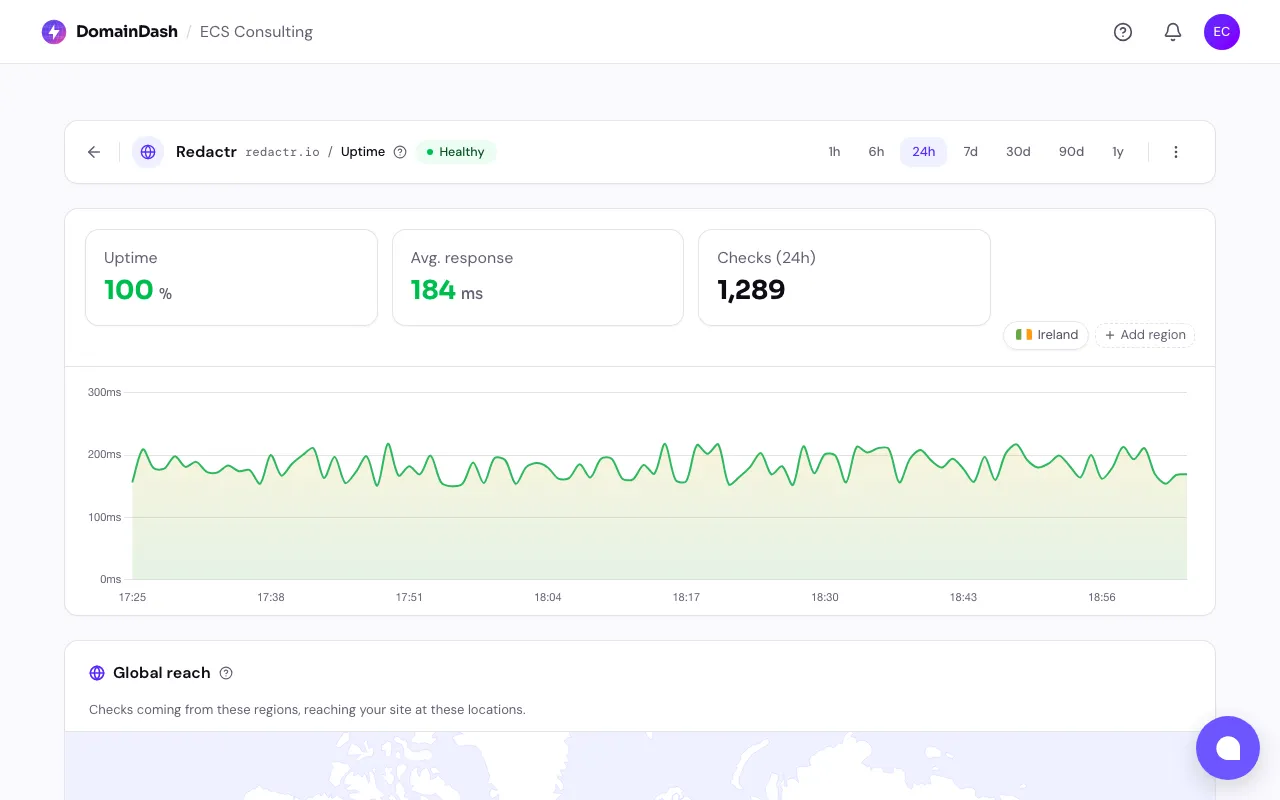Screen dimensions: 1280x800
Task: Open ECS Consulting workspace breadcrumb
Action: click(x=256, y=32)
